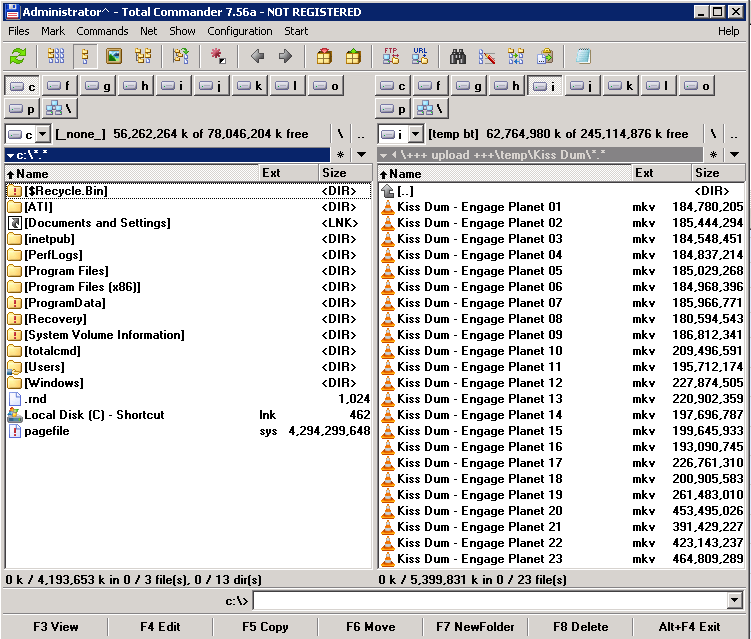Open right panel directory history arrow

click(x=734, y=155)
